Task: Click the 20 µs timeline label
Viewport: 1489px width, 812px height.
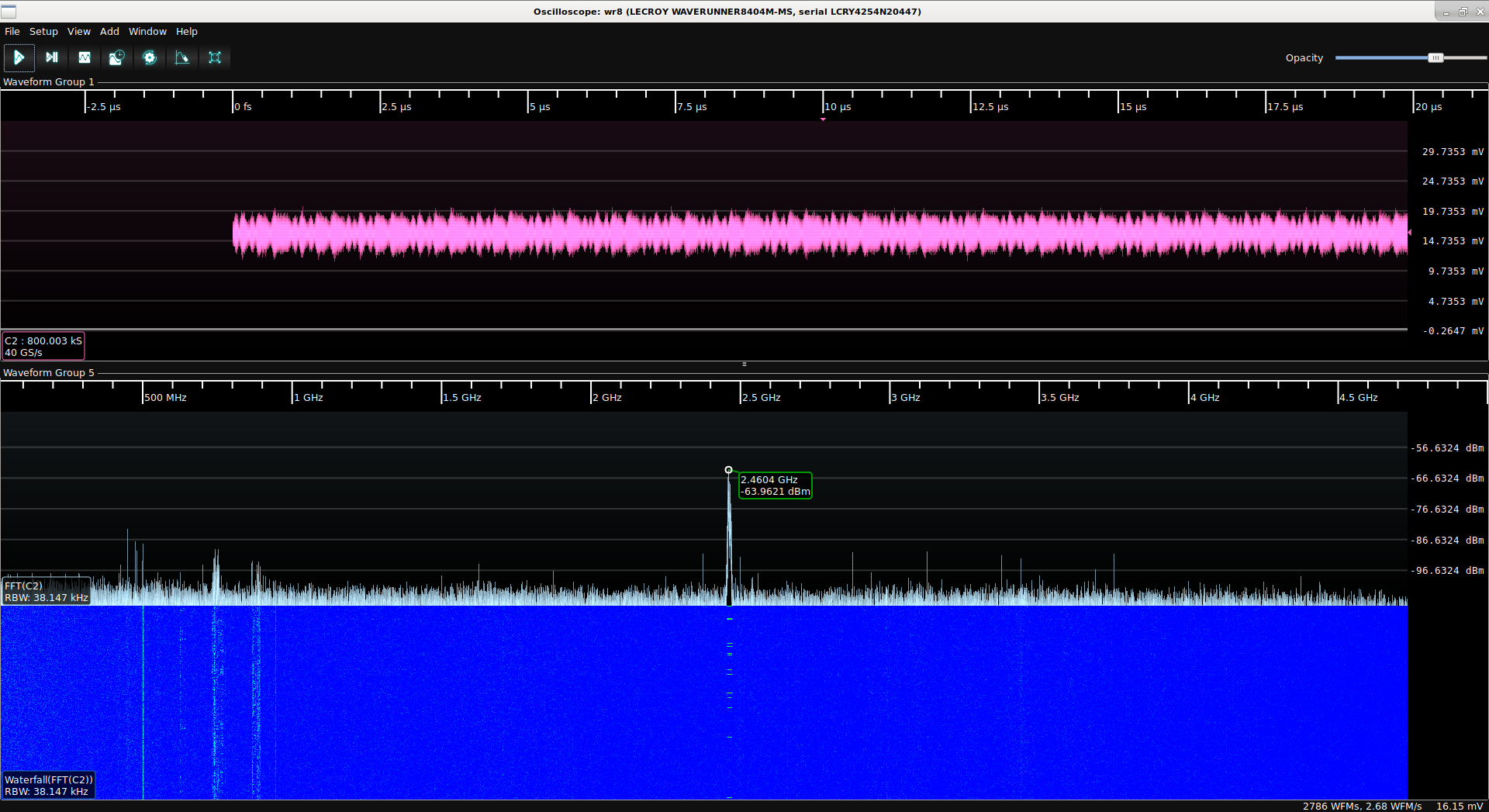Action: 1429,107
